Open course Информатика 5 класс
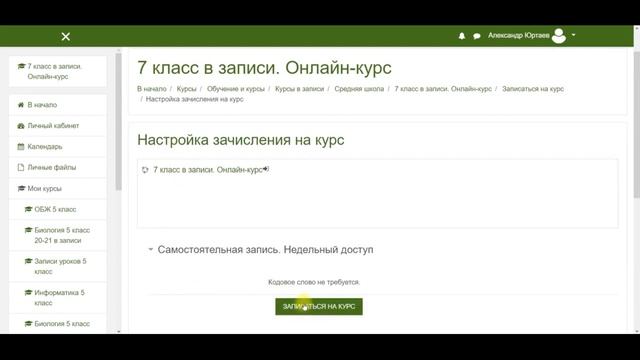 tap(58, 298)
